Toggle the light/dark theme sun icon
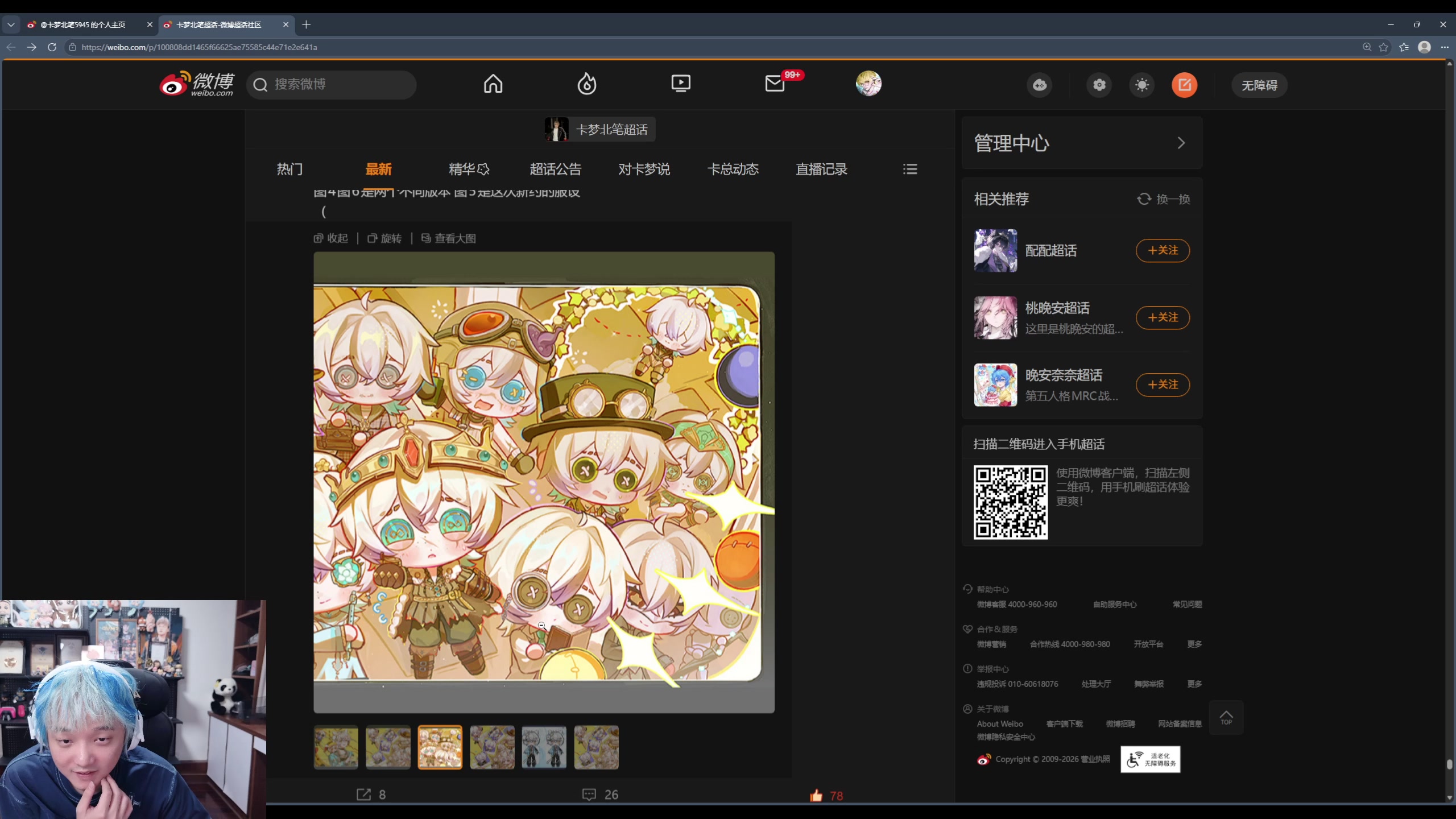 click(x=1142, y=85)
